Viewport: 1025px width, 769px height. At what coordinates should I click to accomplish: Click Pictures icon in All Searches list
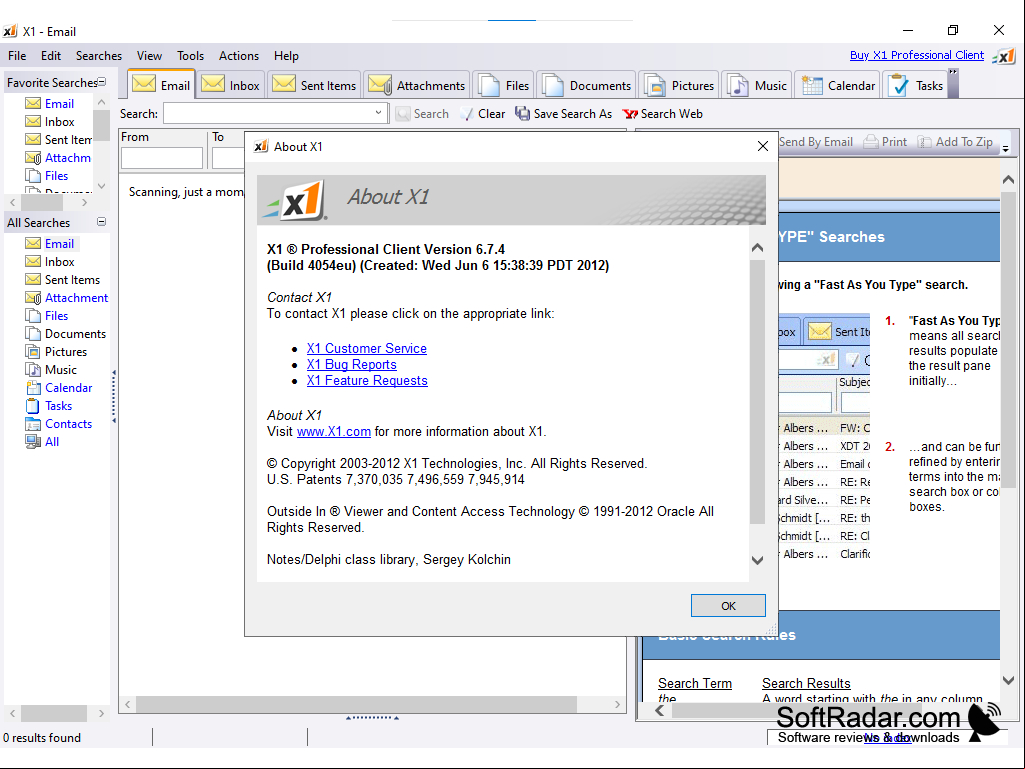pos(33,352)
